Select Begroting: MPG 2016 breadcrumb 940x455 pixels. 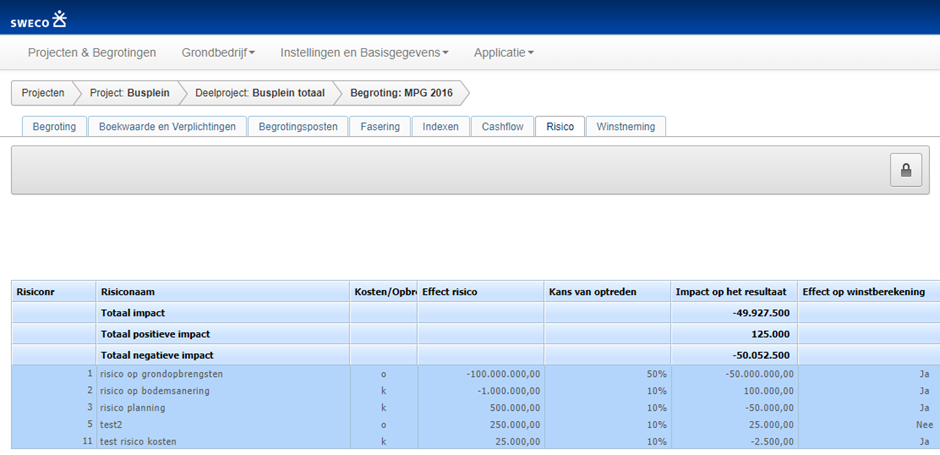point(400,93)
